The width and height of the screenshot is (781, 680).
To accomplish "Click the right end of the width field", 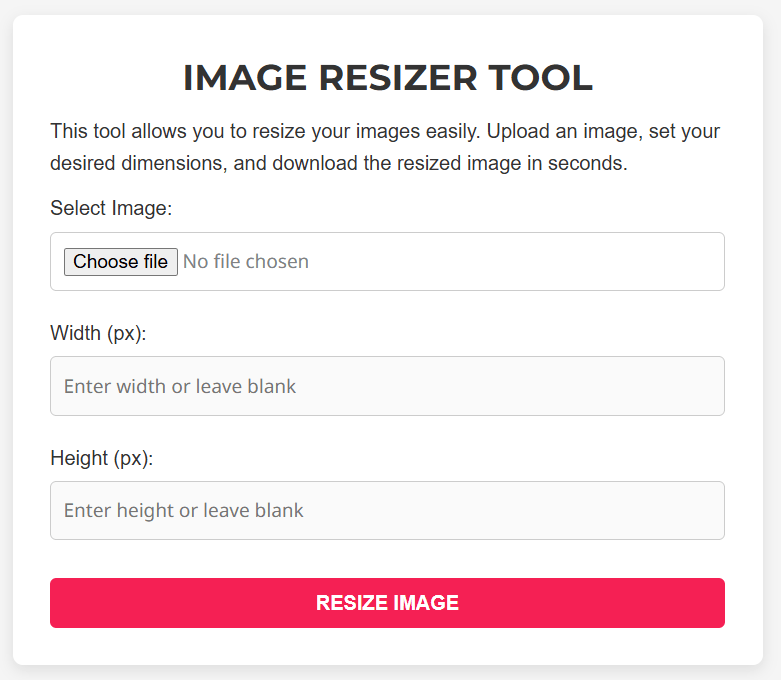I will click(x=700, y=386).
